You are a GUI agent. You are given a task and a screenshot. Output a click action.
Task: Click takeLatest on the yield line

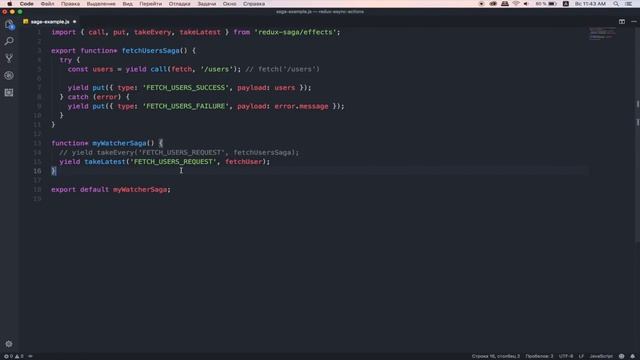point(104,162)
